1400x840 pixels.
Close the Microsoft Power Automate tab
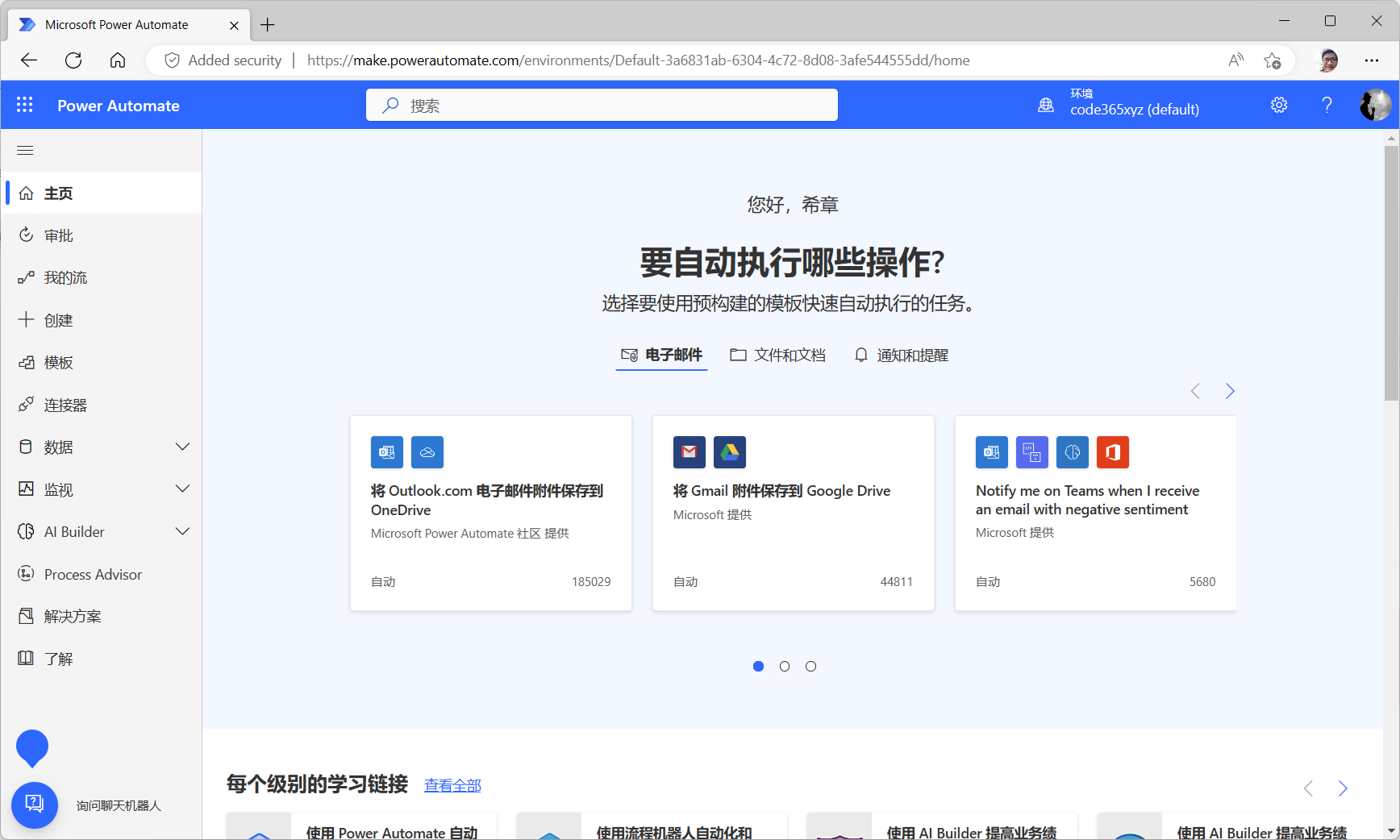(234, 25)
